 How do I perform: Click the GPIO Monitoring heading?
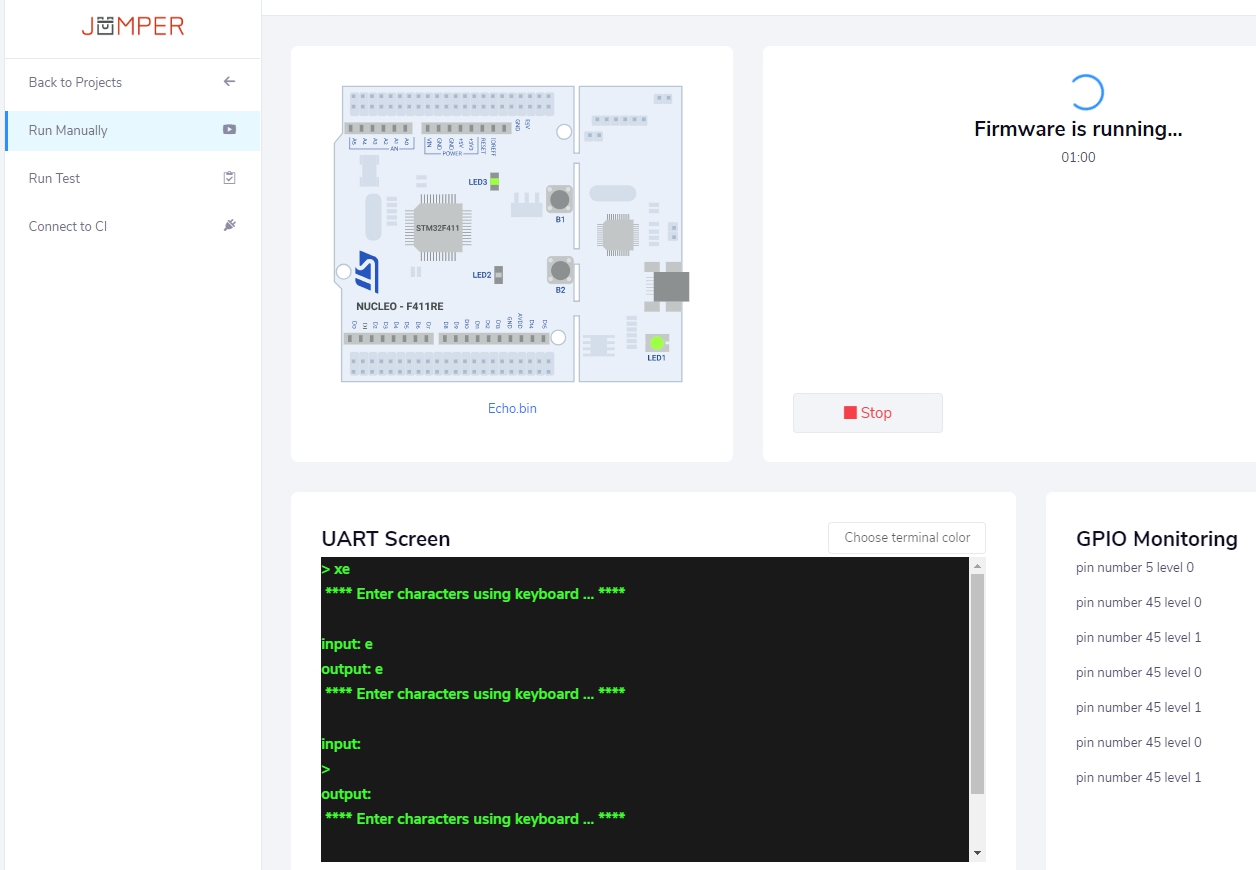click(1157, 538)
